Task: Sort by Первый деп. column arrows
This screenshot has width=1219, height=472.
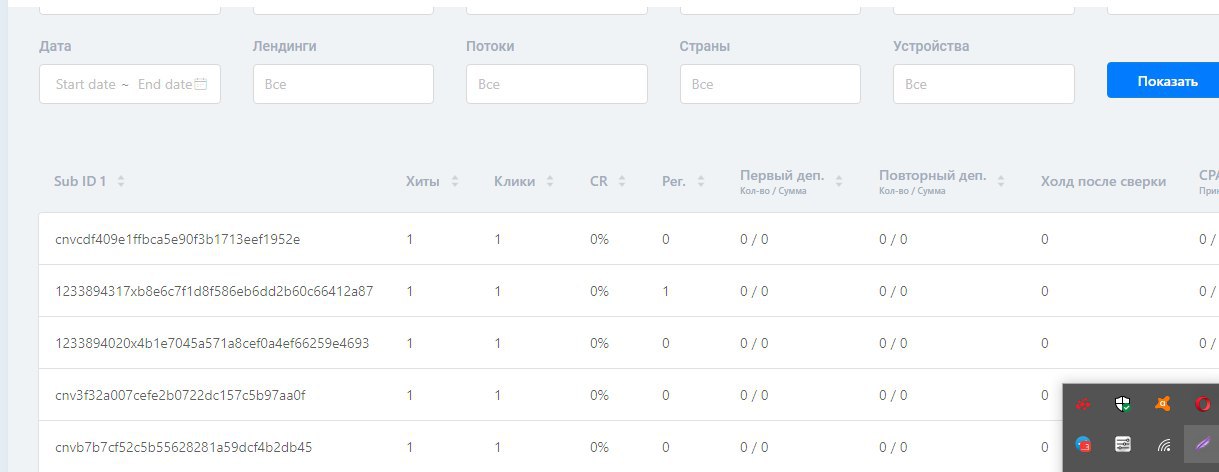Action: pos(839,182)
